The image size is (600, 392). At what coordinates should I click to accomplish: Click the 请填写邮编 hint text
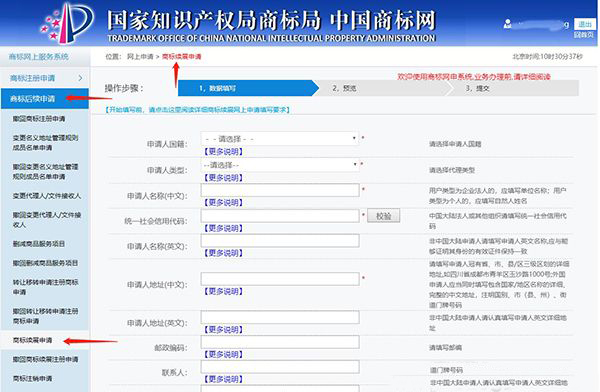(x=445, y=348)
